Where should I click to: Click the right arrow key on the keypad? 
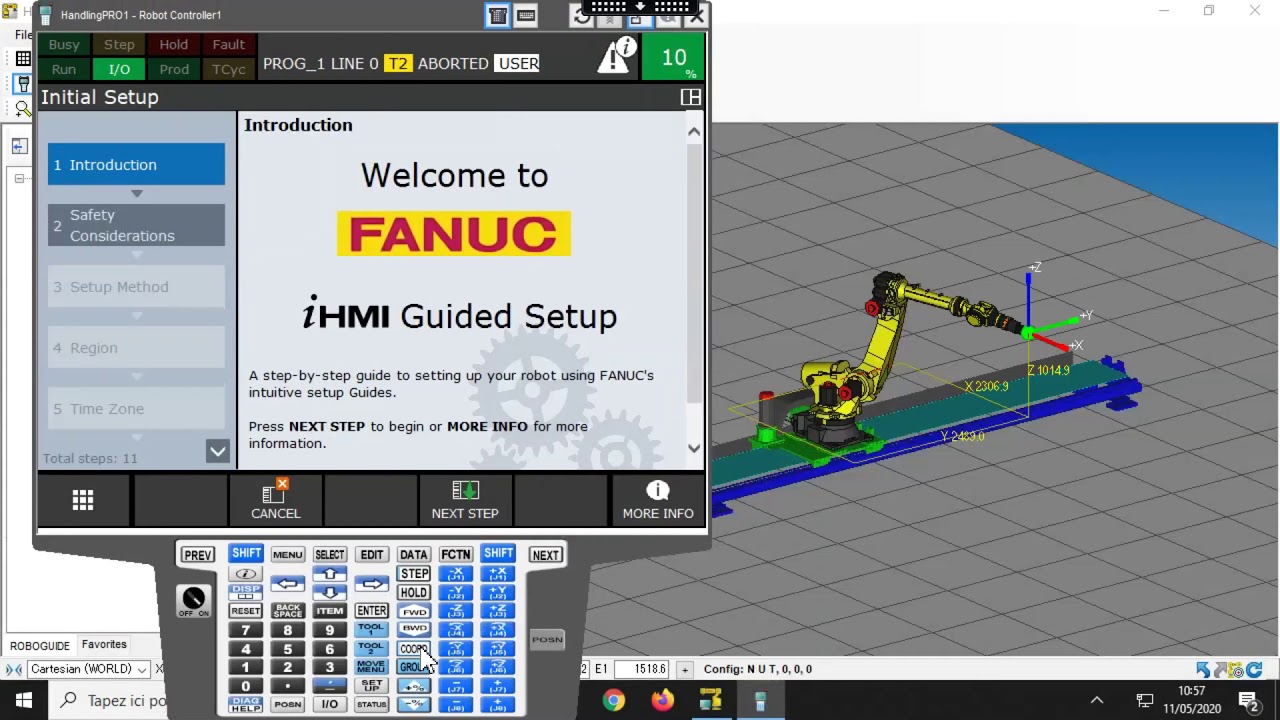point(371,583)
